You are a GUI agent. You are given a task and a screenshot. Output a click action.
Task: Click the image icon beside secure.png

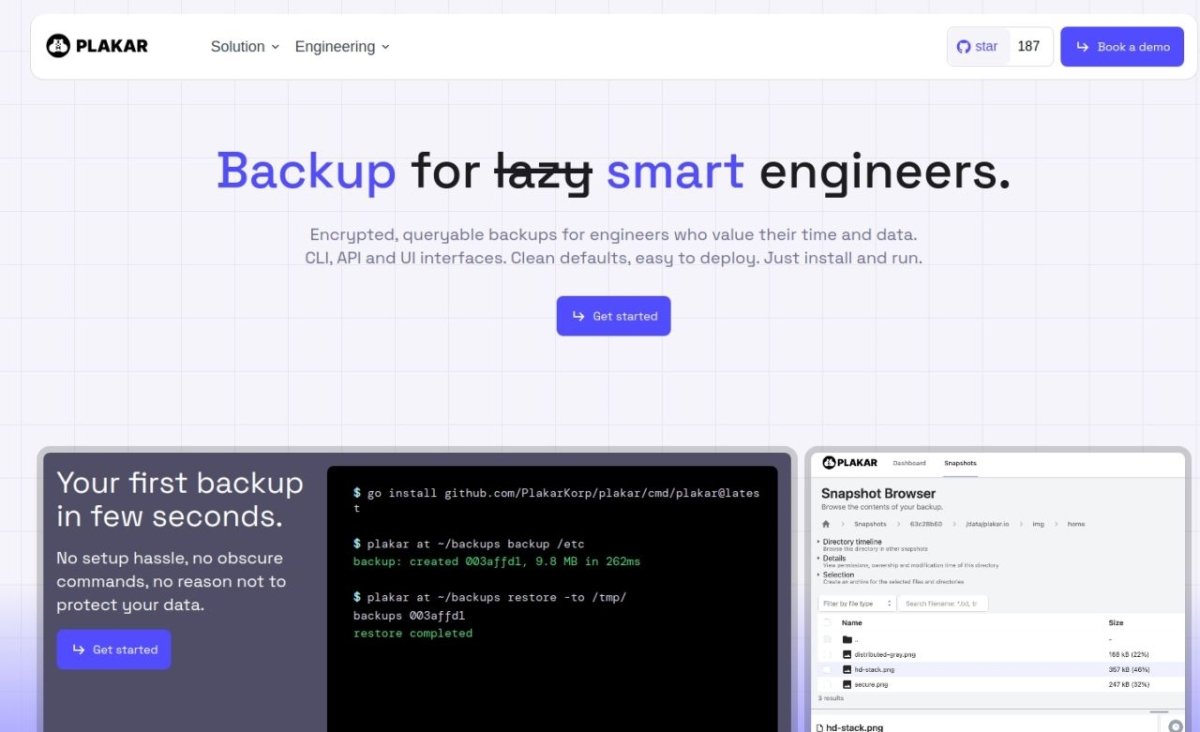[x=847, y=684]
